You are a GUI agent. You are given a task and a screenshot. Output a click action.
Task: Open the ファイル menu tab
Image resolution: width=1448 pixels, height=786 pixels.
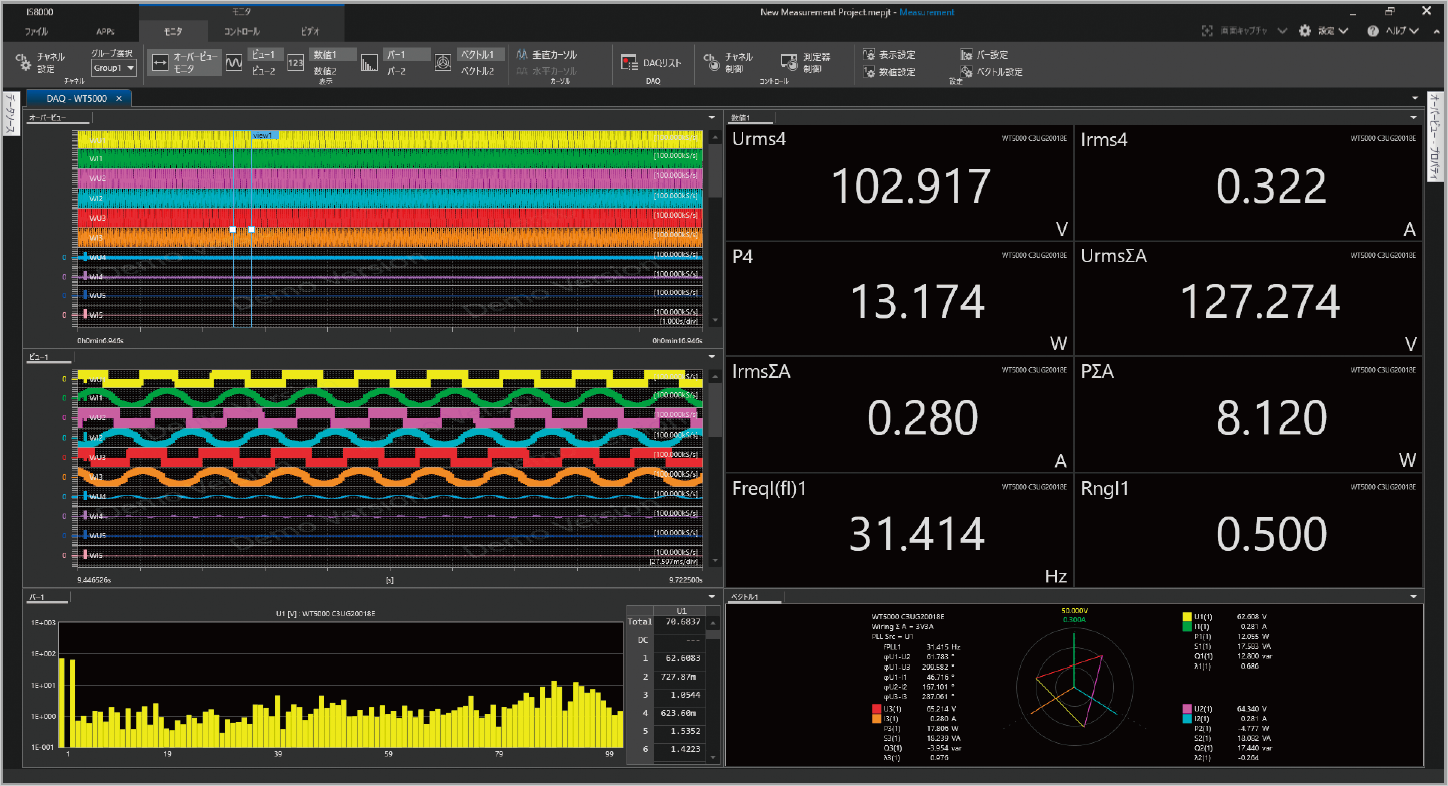[36, 31]
